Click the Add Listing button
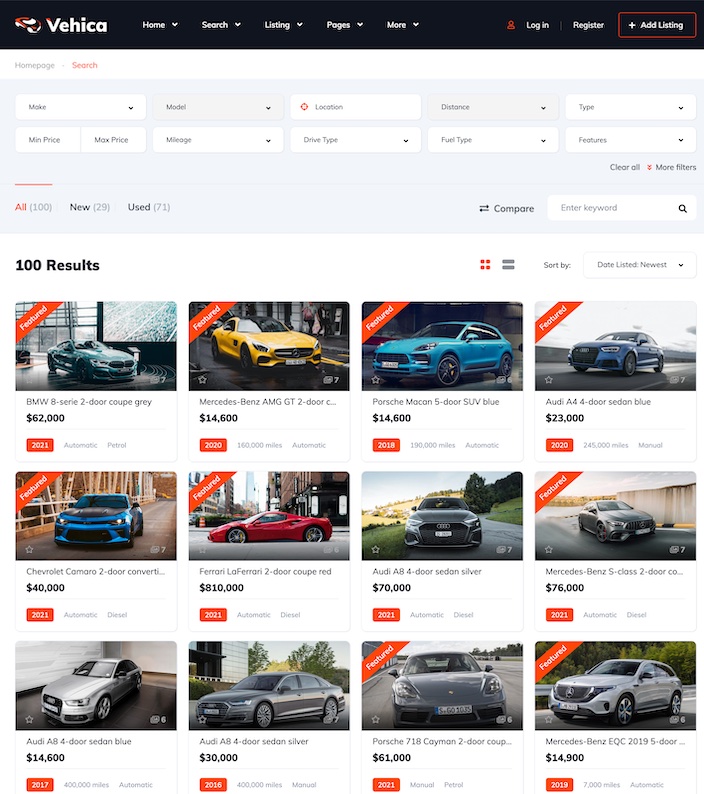704x794 pixels. pos(657,25)
